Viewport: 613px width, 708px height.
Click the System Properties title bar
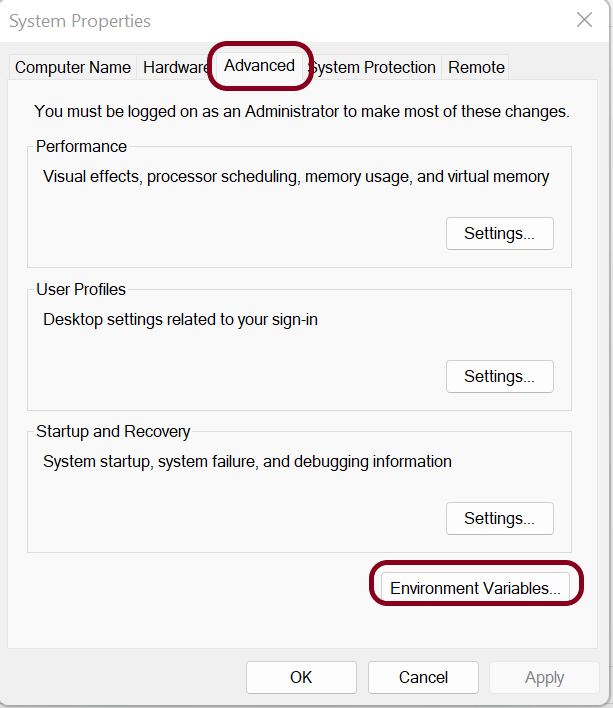250,20
